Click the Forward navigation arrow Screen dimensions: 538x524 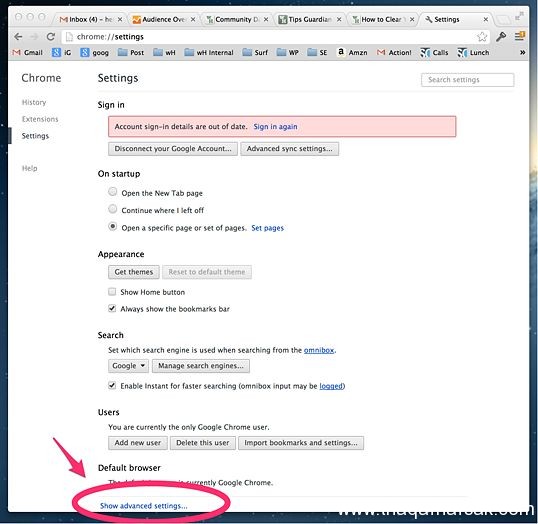coord(34,37)
